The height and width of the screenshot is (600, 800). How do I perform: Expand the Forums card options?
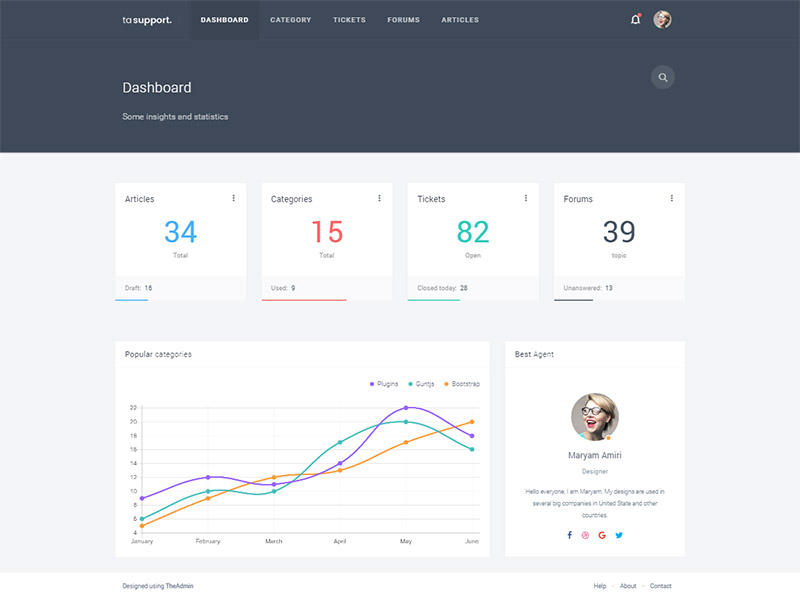(672, 198)
